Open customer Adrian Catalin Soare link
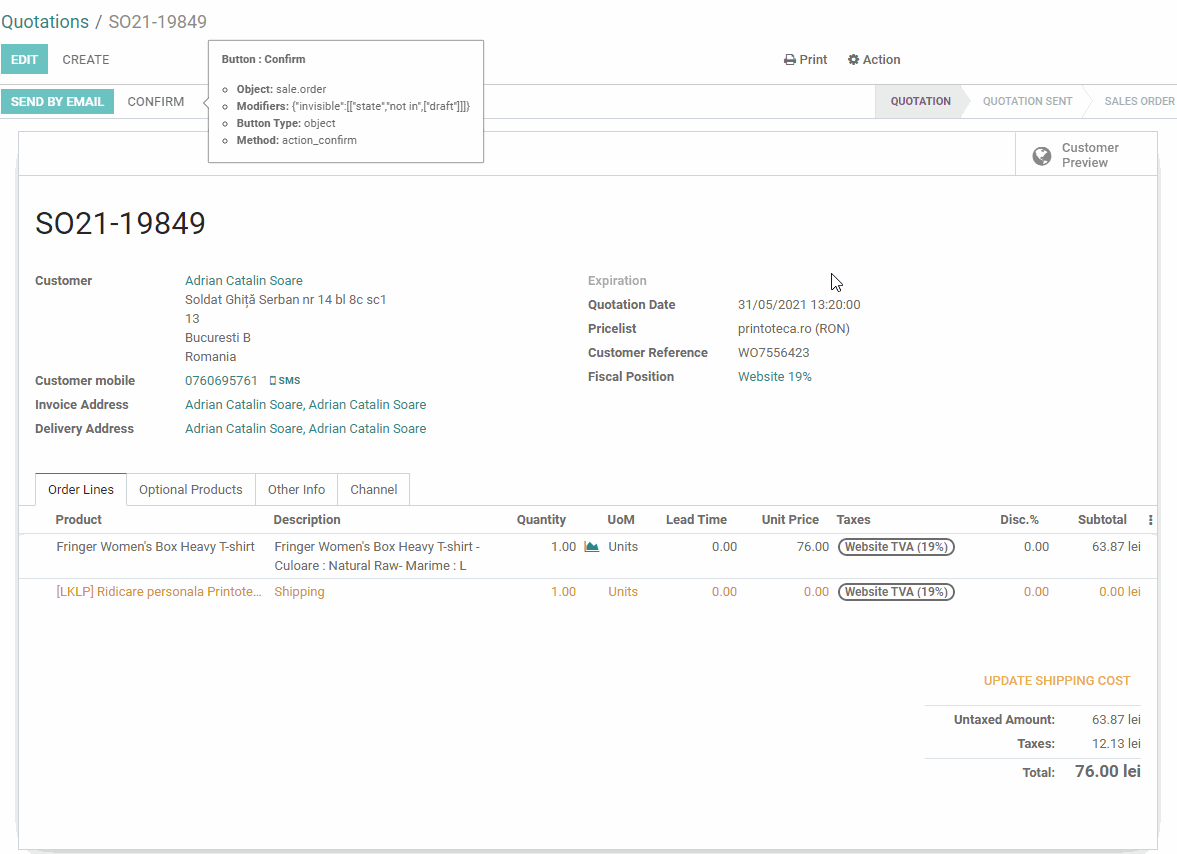Image resolution: width=1177 pixels, height=854 pixels. click(243, 281)
